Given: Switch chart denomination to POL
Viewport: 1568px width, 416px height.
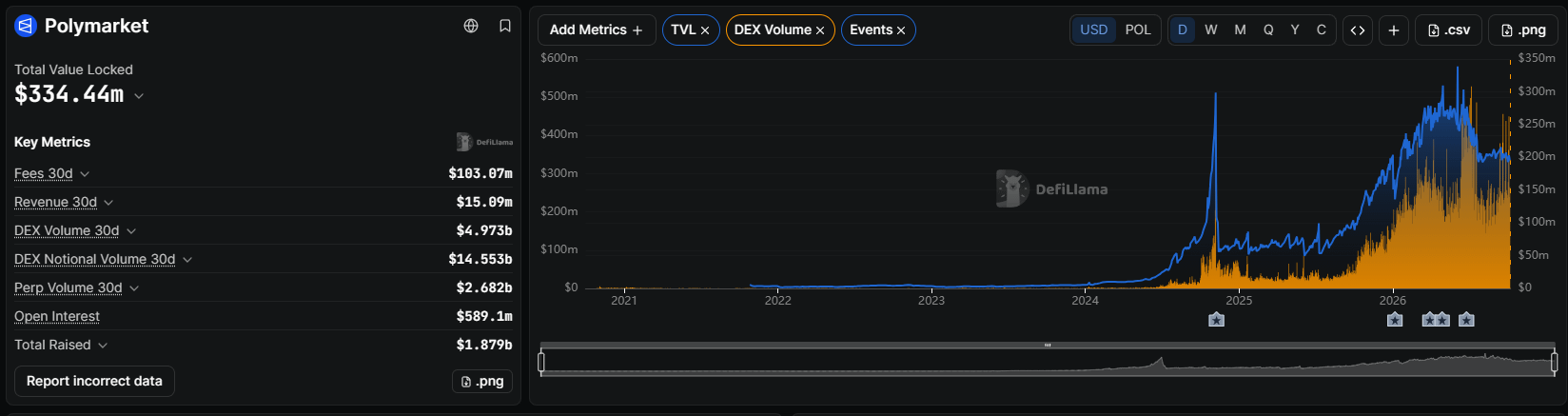Looking at the screenshot, I should pyautogui.click(x=1138, y=30).
